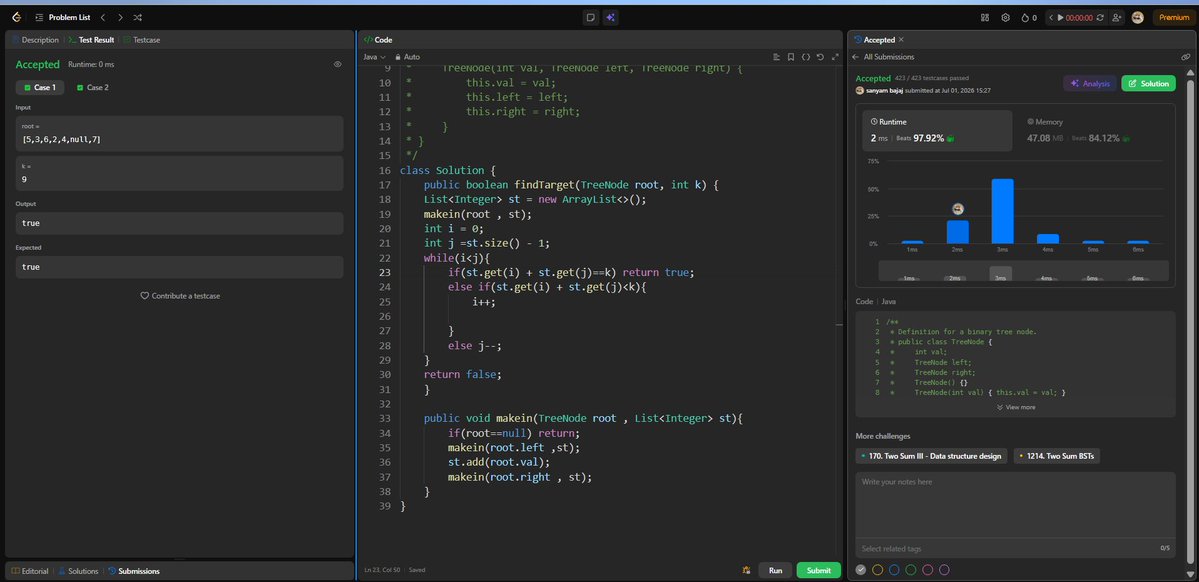Open the Editorial tab

click(x=30, y=571)
